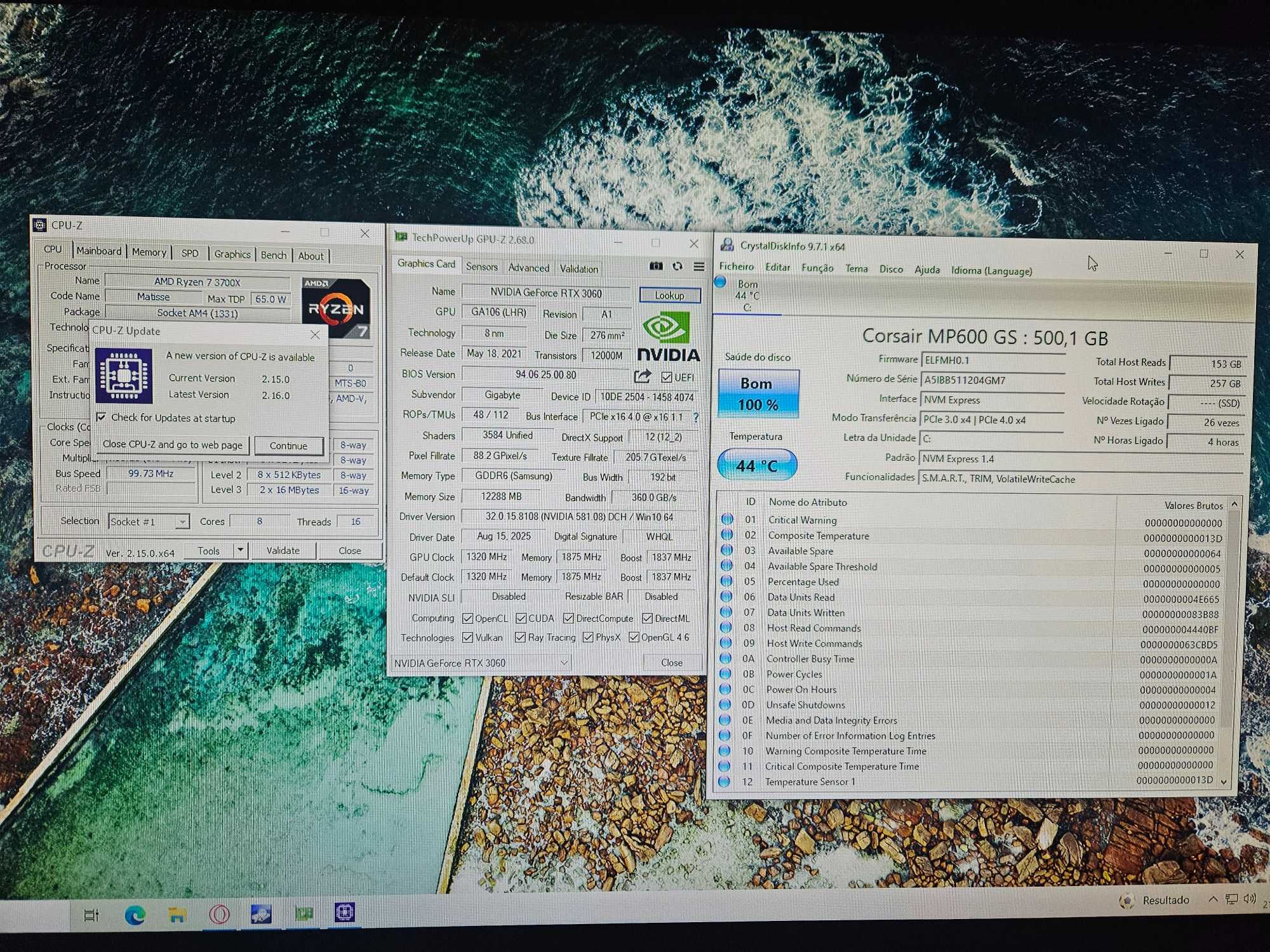The width and height of the screenshot is (1270, 952).
Task: Open the Idioma (Language) menu
Action: (x=991, y=270)
